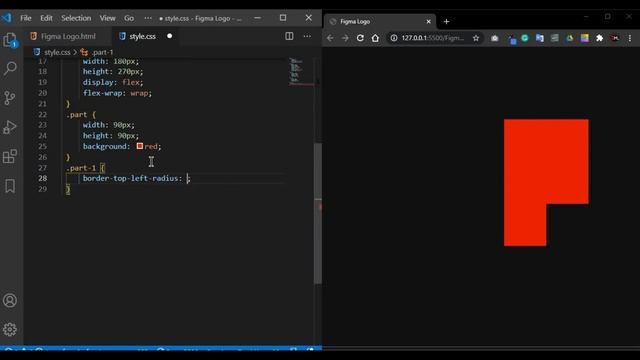Expand hidden menu items with ellipsis
The width and height of the screenshot is (640, 360).
pyautogui.click(x=148, y=18)
